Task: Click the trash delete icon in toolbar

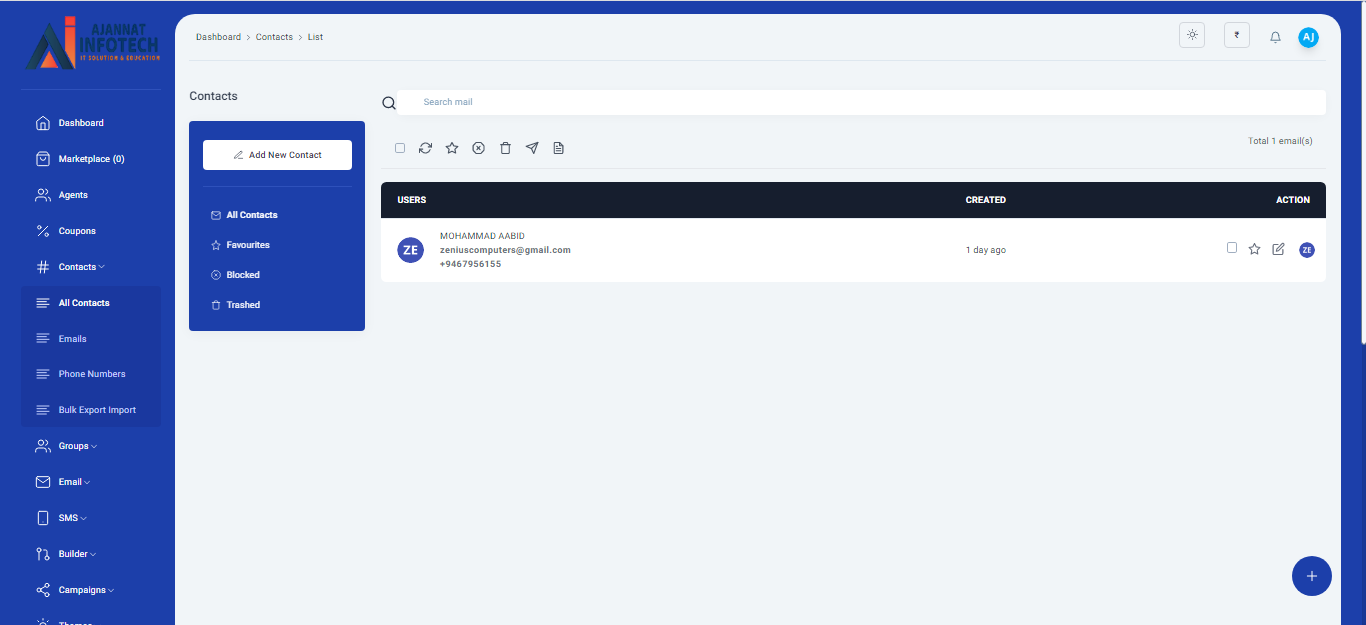Action: 505,148
